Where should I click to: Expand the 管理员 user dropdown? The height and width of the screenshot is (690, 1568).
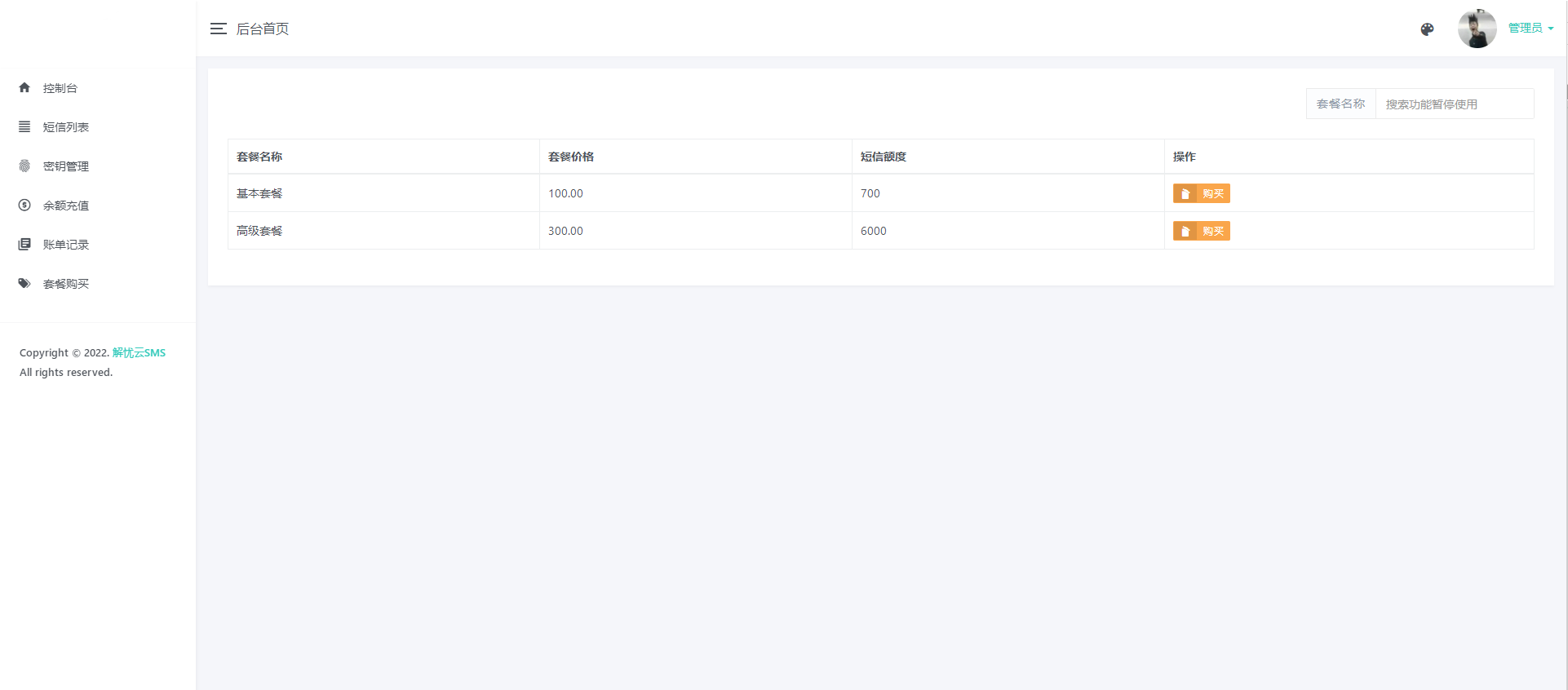(x=1530, y=28)
